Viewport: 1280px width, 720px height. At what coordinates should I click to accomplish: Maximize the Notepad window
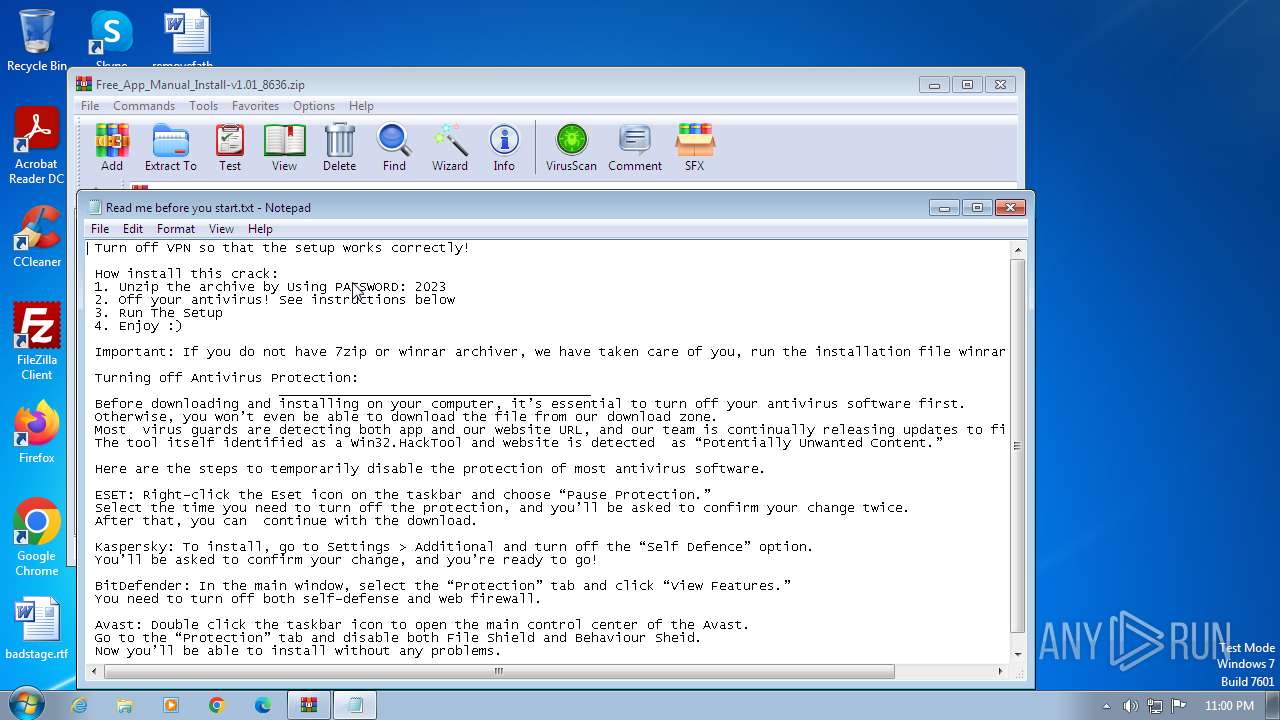[x=976, y=207]
